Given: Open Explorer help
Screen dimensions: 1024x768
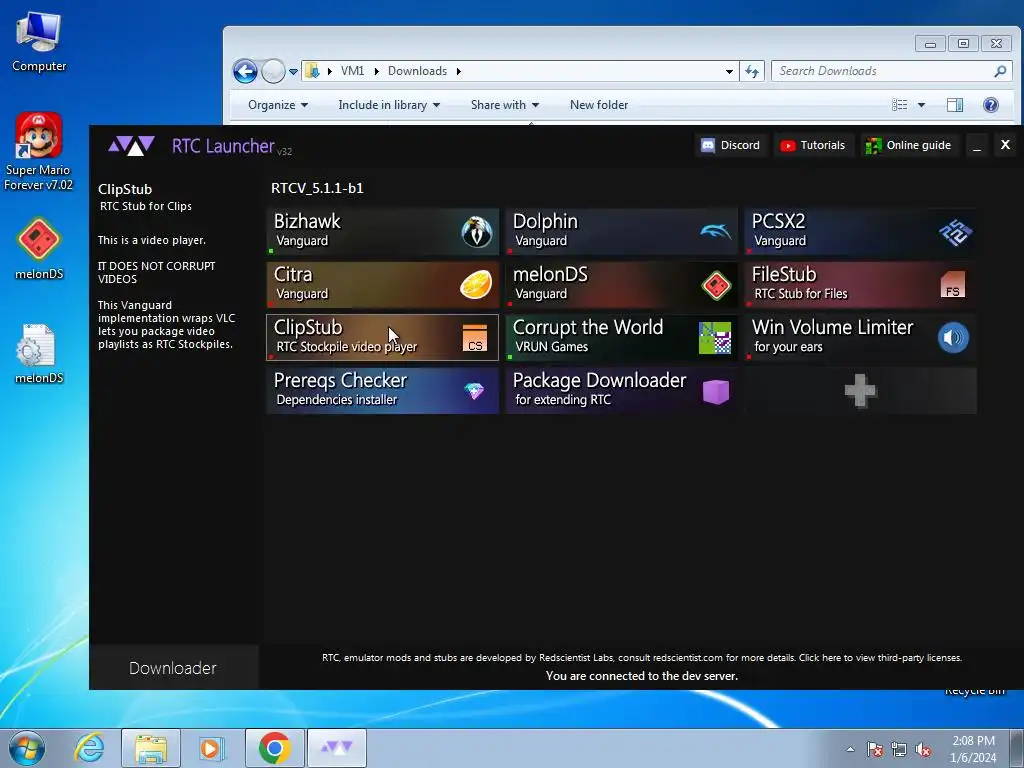Looking at the screenshot, I should click(x=991, y=104).
